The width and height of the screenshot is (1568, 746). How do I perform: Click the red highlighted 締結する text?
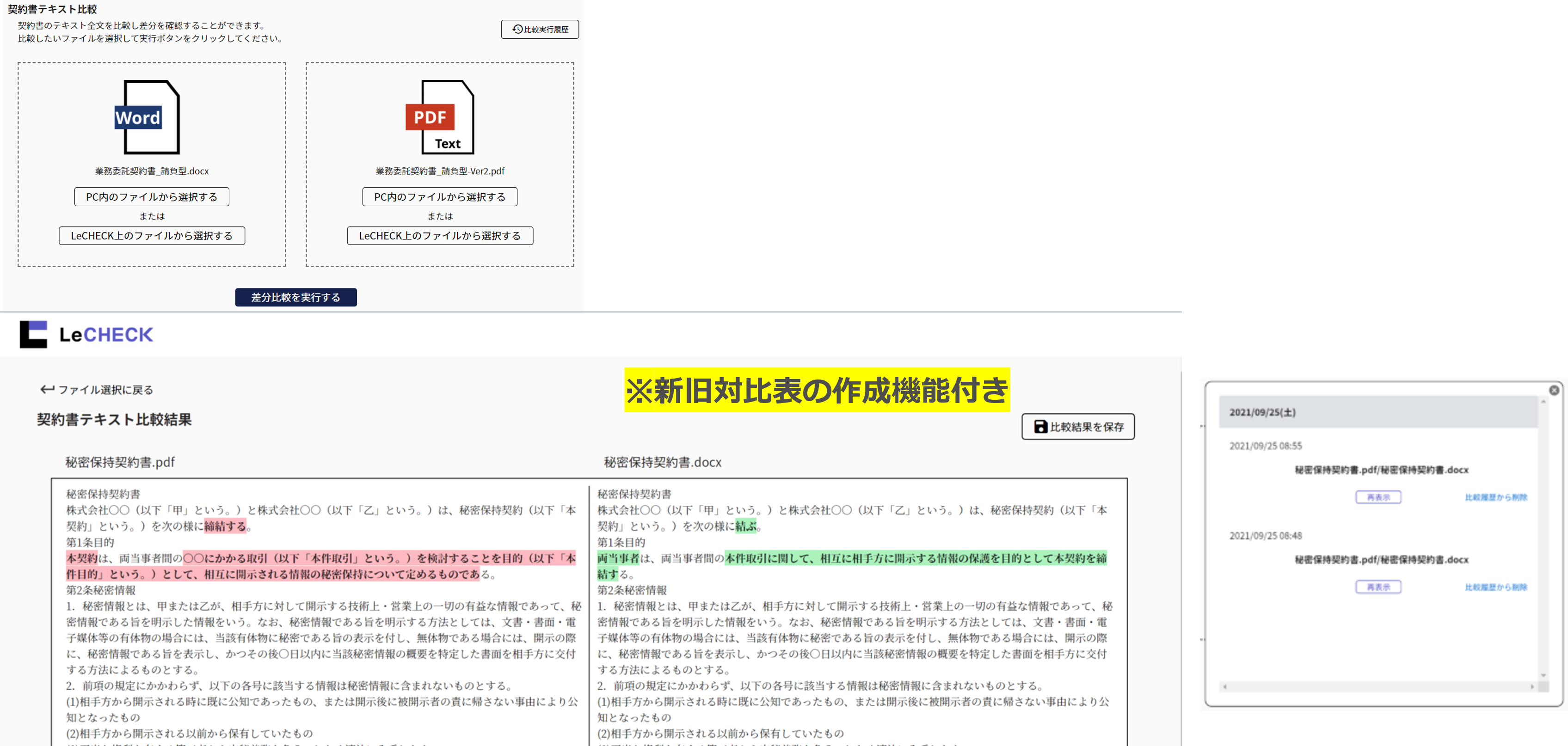coord(225,526)
